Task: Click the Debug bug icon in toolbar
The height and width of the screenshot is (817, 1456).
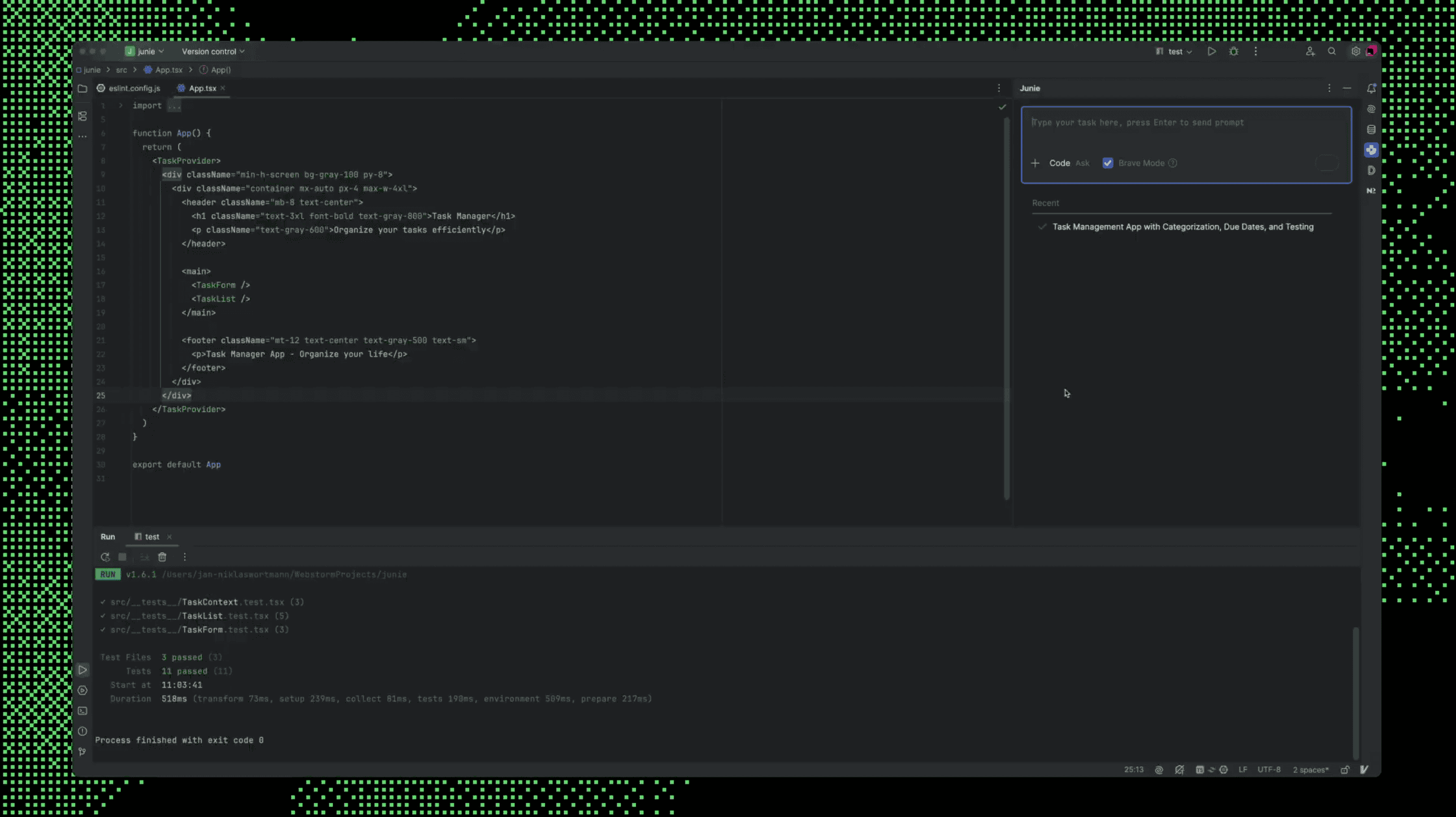Action: tap(1233, 51)
